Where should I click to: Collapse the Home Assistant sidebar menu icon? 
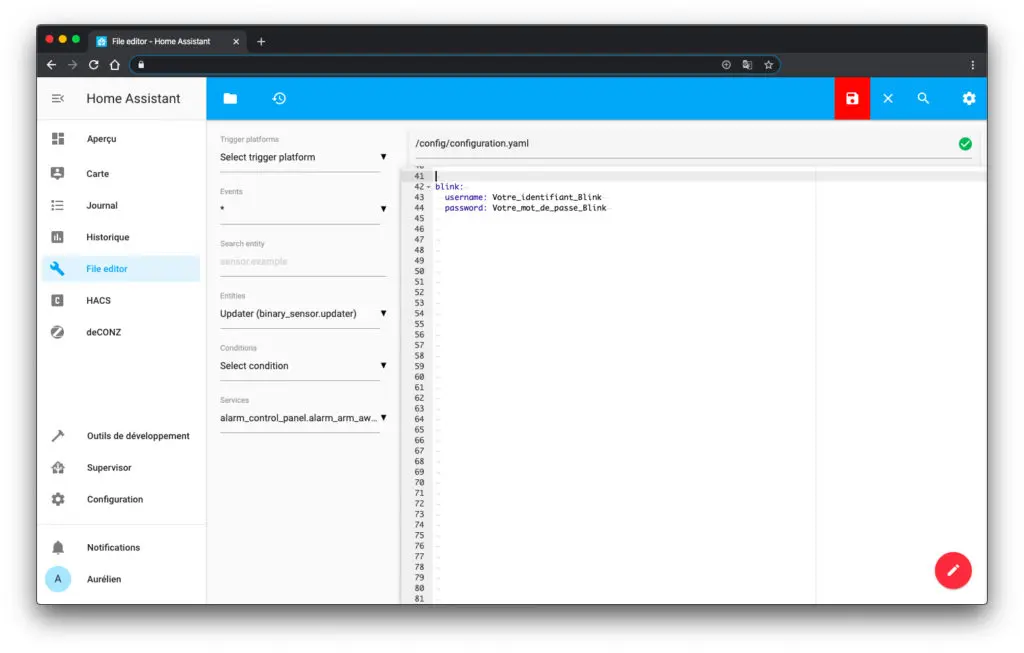(x=57, y=99)
